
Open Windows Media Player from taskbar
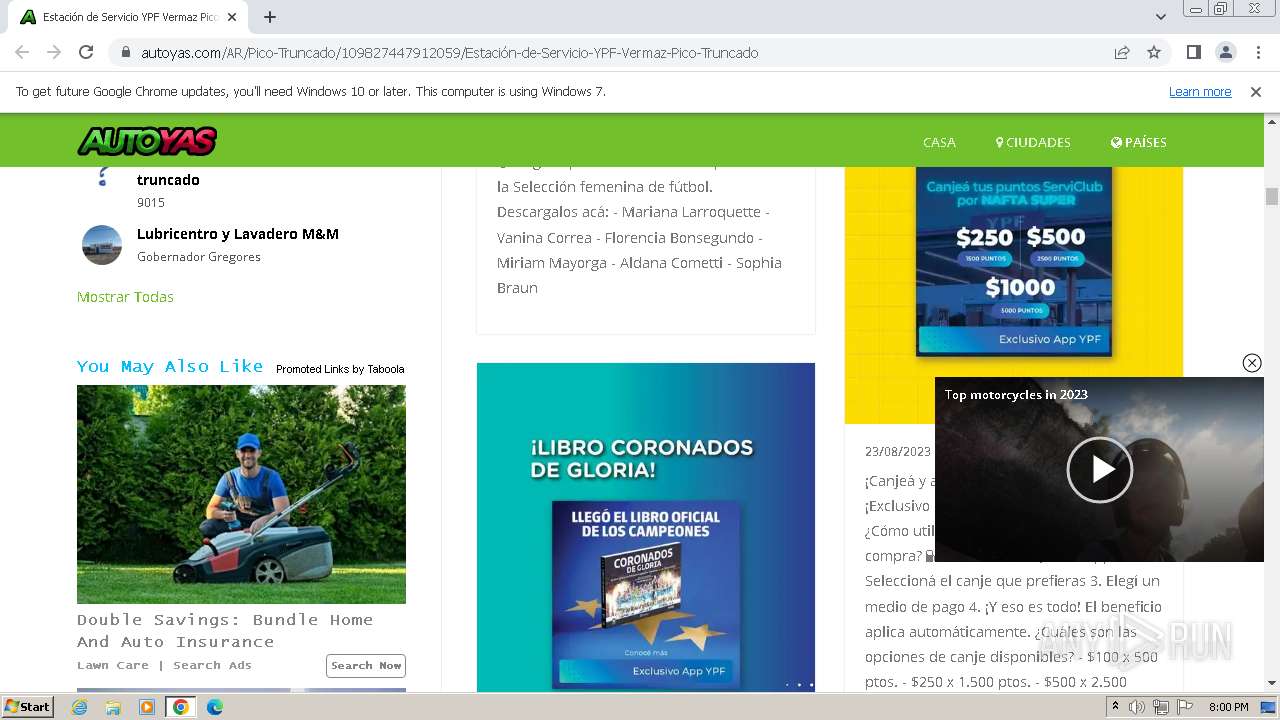[147, 707]
